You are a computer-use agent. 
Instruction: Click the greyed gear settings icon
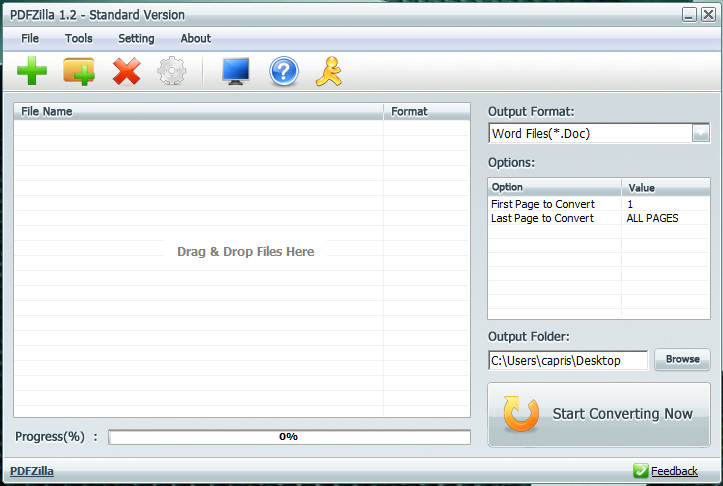[172, 71]
